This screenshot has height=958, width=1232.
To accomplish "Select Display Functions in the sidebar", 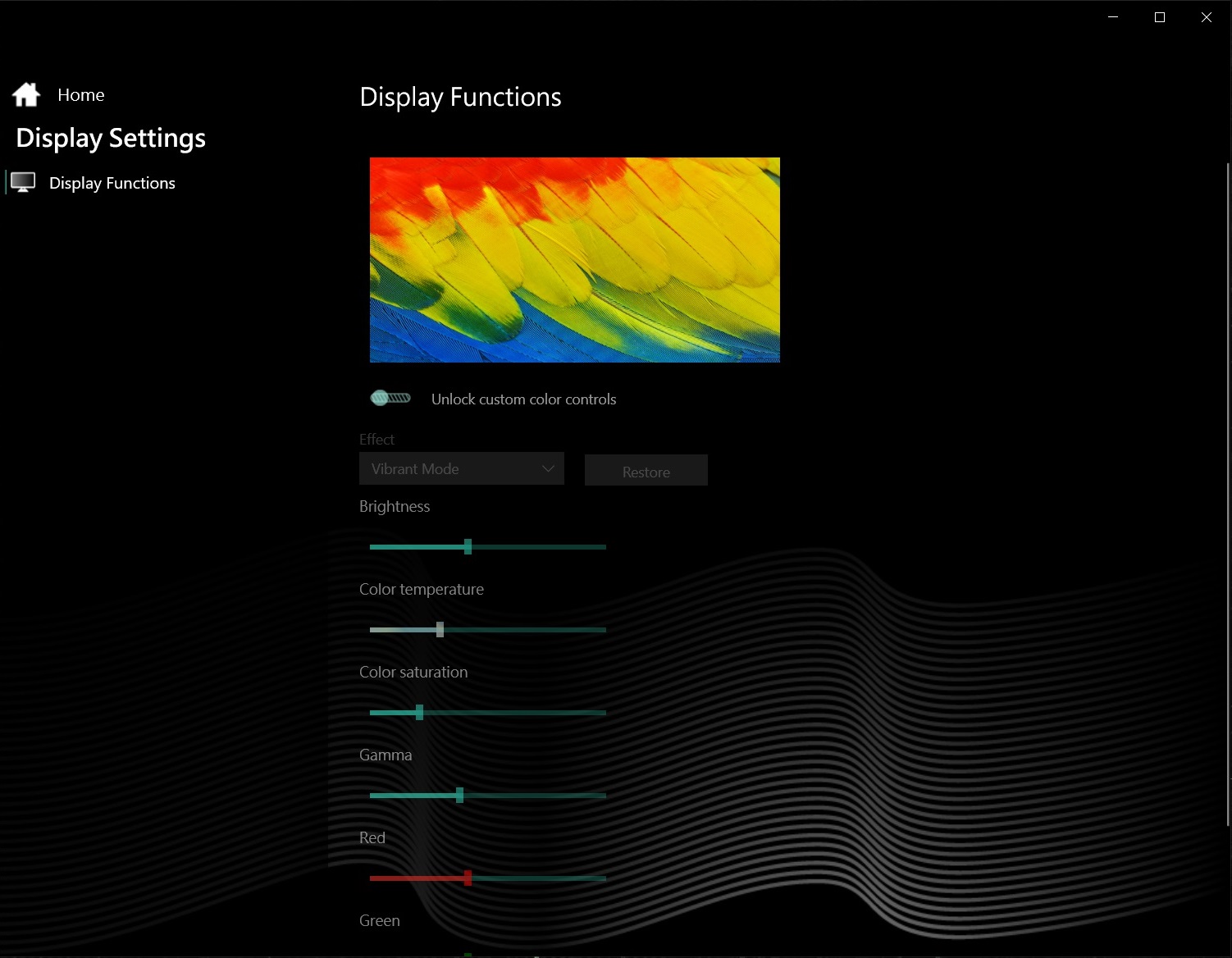I will (x=112, y=183).
